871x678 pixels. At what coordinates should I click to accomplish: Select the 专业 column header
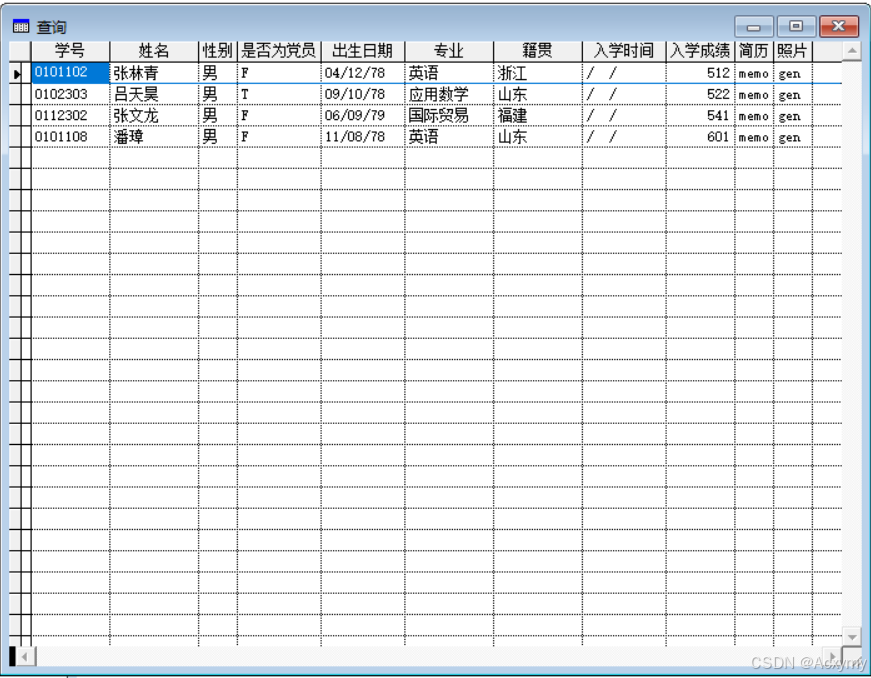(x=449, y=51)
